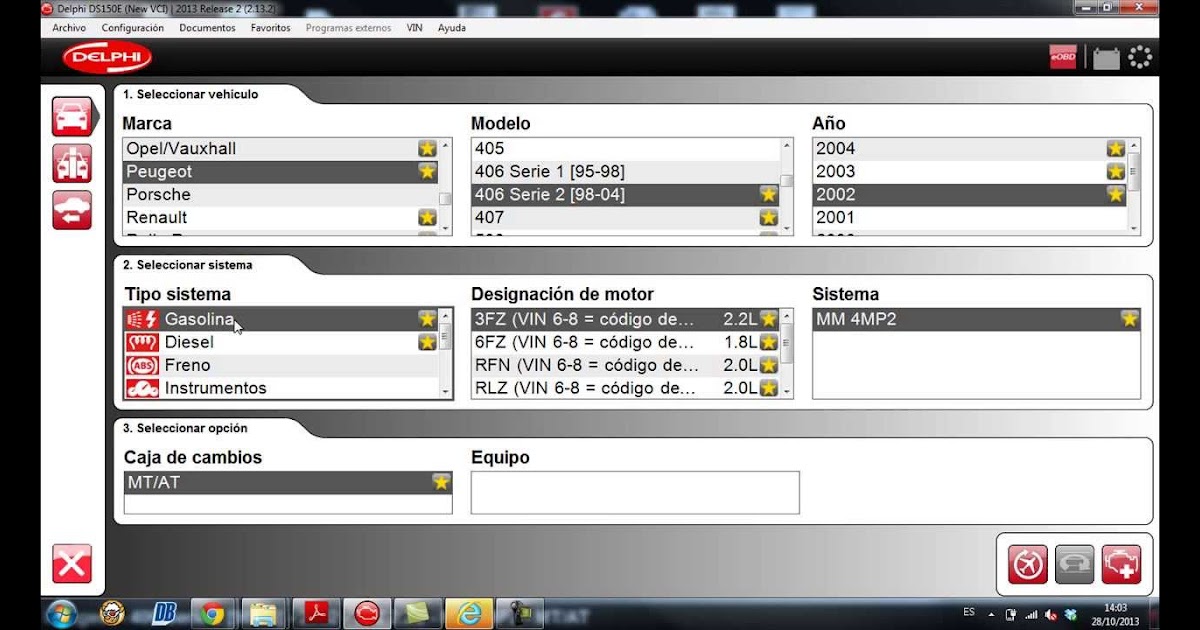Toggle favorite star for Opel/Vauxhall
This screenshot has height=630, width=1200.
pyautogui.click(x=427, y=148)
